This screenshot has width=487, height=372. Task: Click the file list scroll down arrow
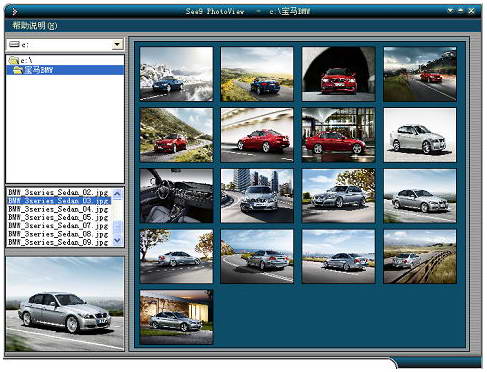click(x=117, y=241)
